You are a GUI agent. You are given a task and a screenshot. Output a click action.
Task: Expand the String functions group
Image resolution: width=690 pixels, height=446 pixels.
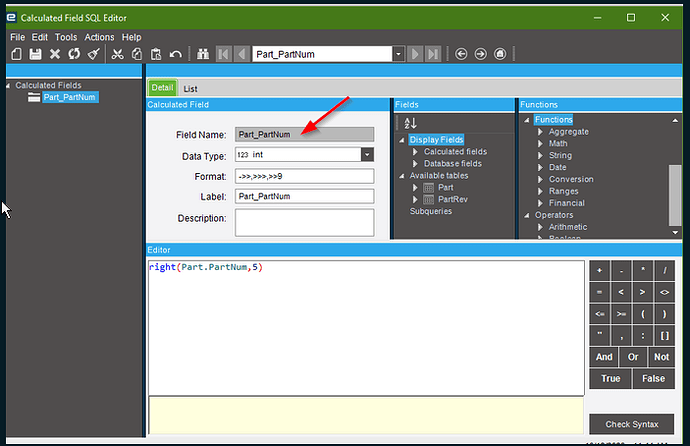[x=540, y=155]
